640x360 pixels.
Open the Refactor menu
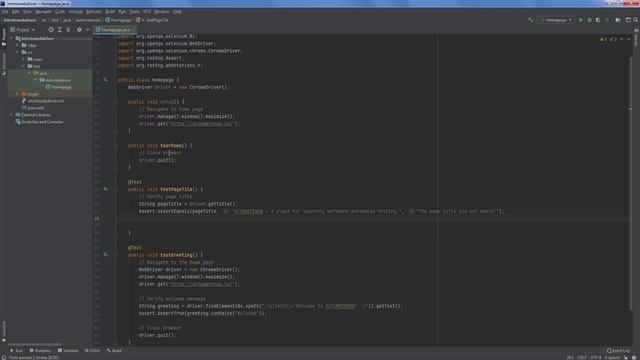click(x=93, y=11)
